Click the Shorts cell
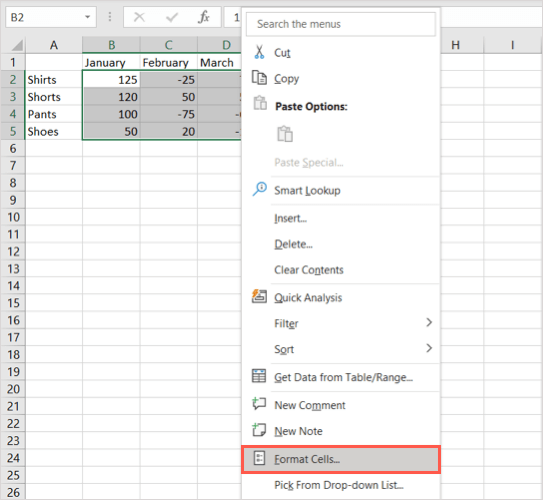543x500 pixels. 54,97
